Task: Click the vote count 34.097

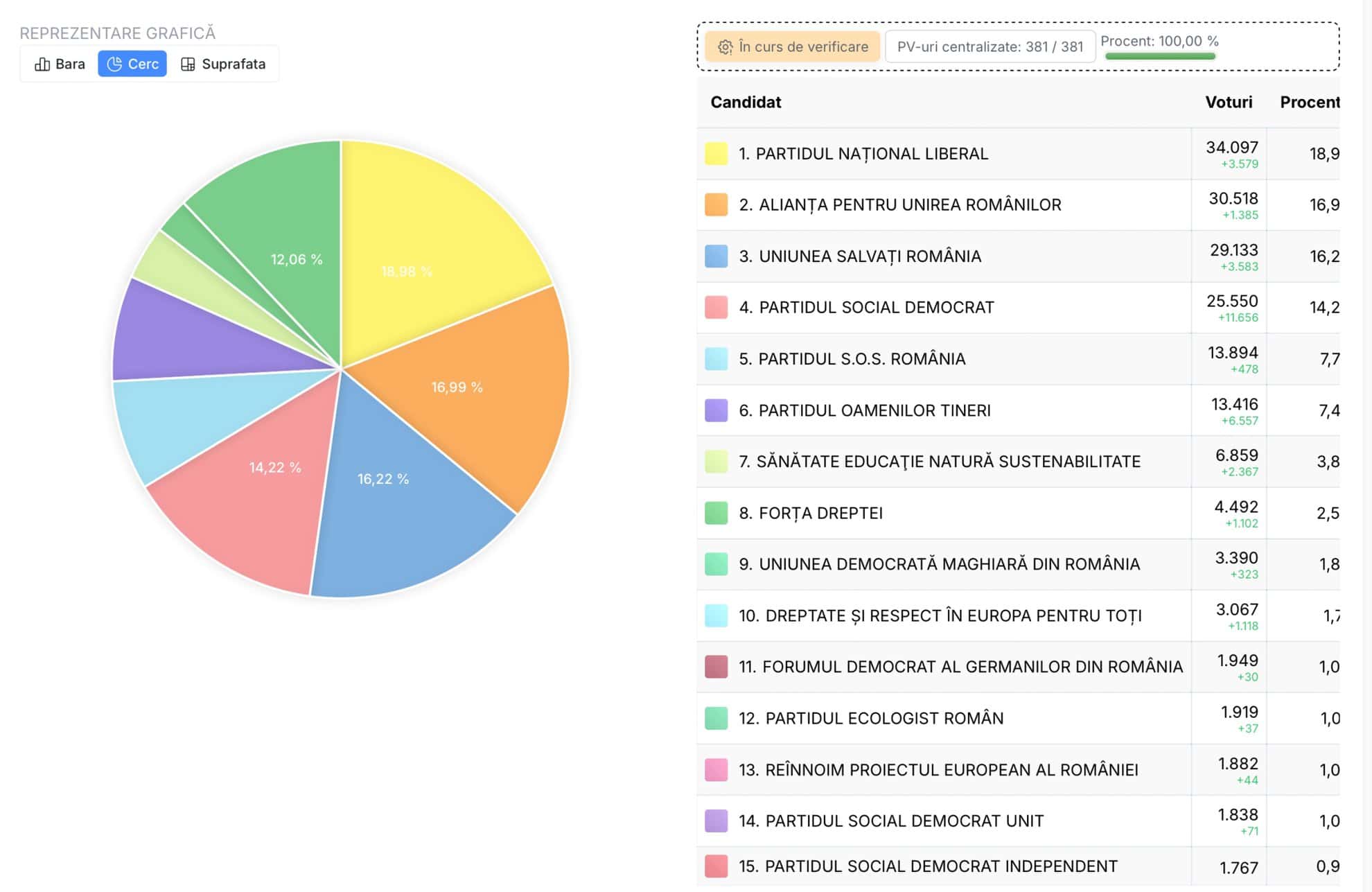Action: click(x=1232, y=147)
